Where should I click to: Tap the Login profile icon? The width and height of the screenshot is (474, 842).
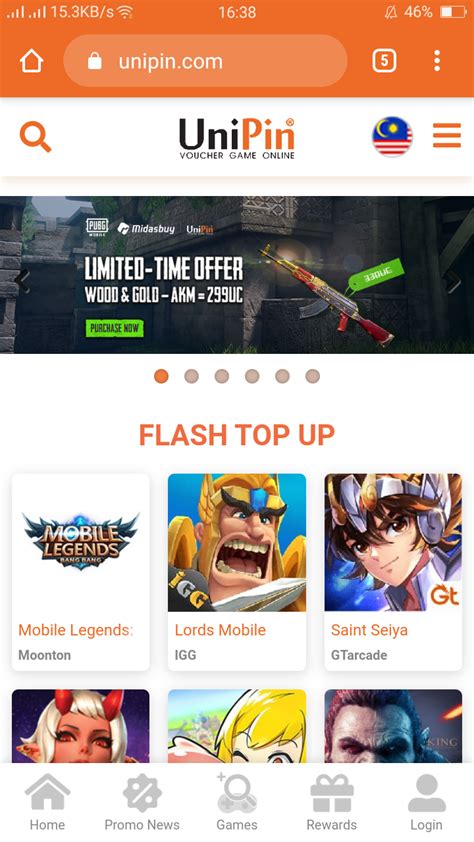(427, 803)
